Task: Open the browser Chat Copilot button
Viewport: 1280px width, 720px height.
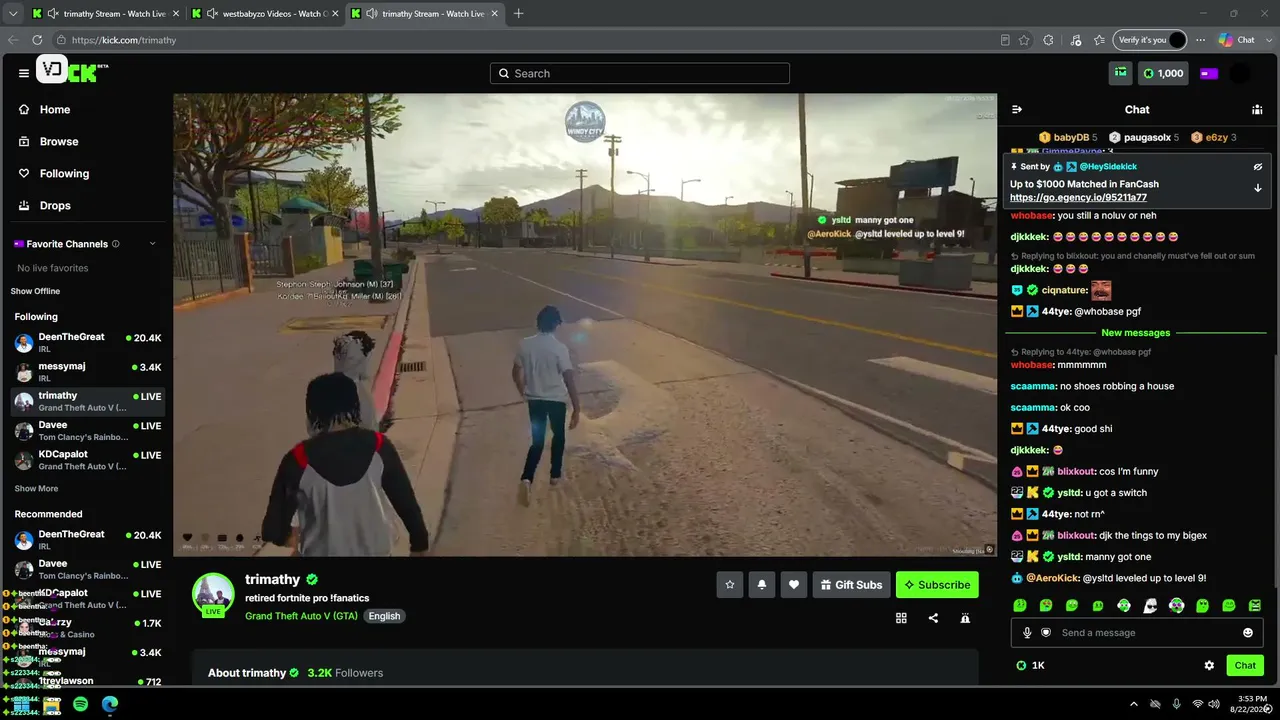Action: click(x=1237, y=40)
